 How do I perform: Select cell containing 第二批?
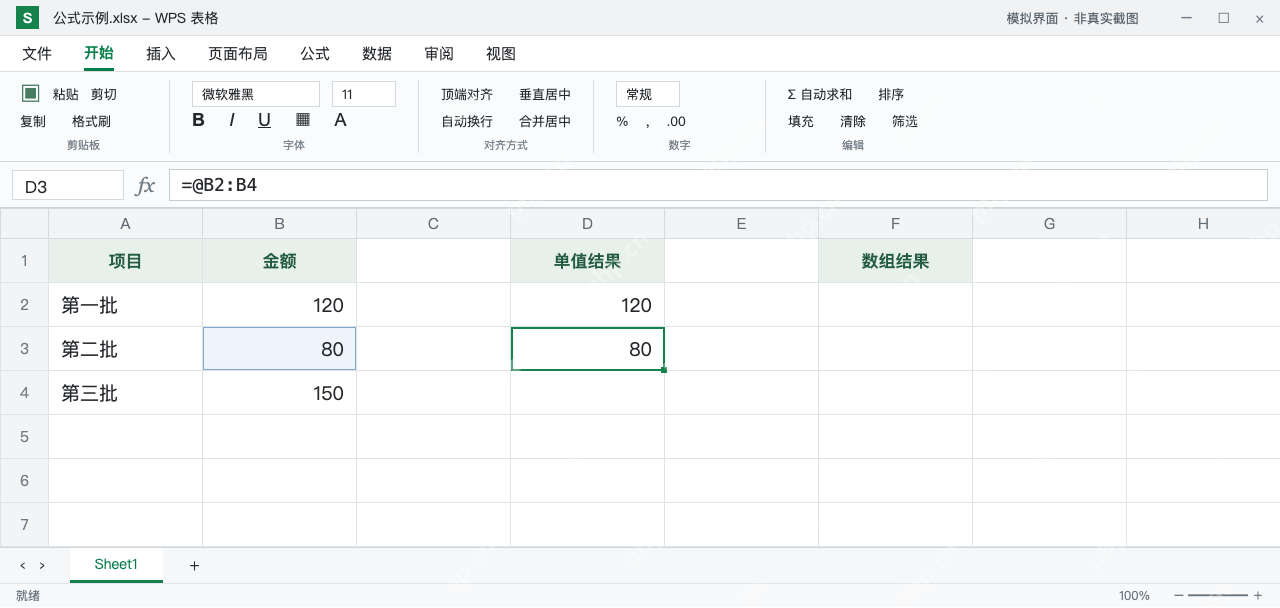point(126,349)
